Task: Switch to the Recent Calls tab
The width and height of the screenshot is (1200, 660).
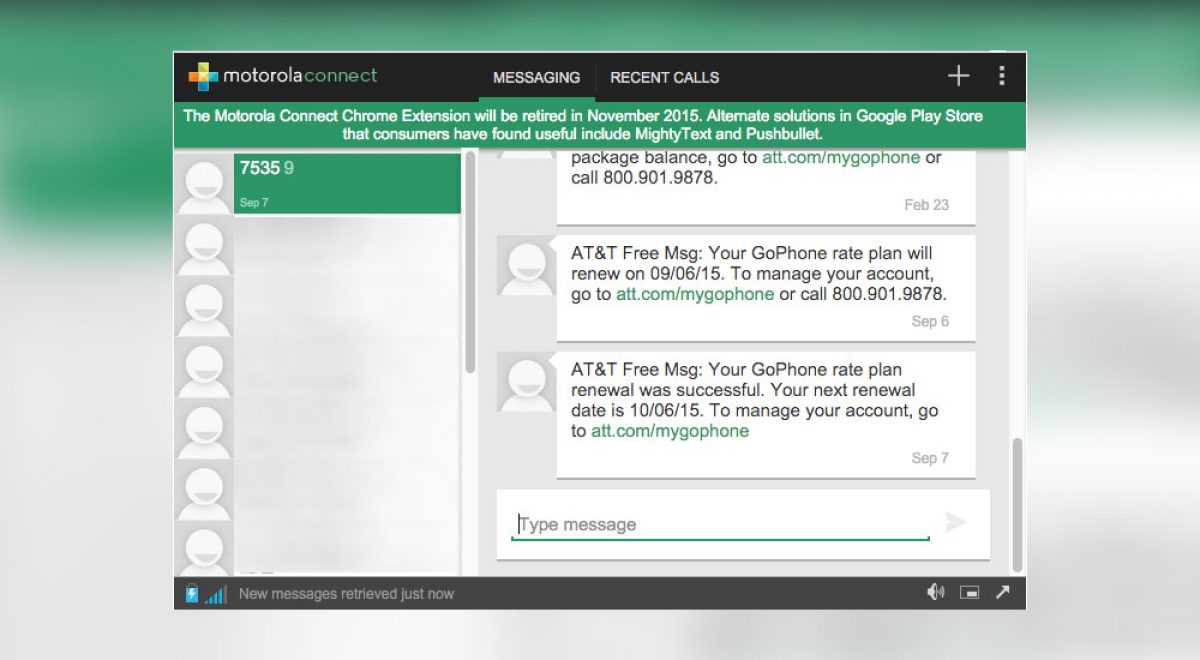Action: [664, 77]
